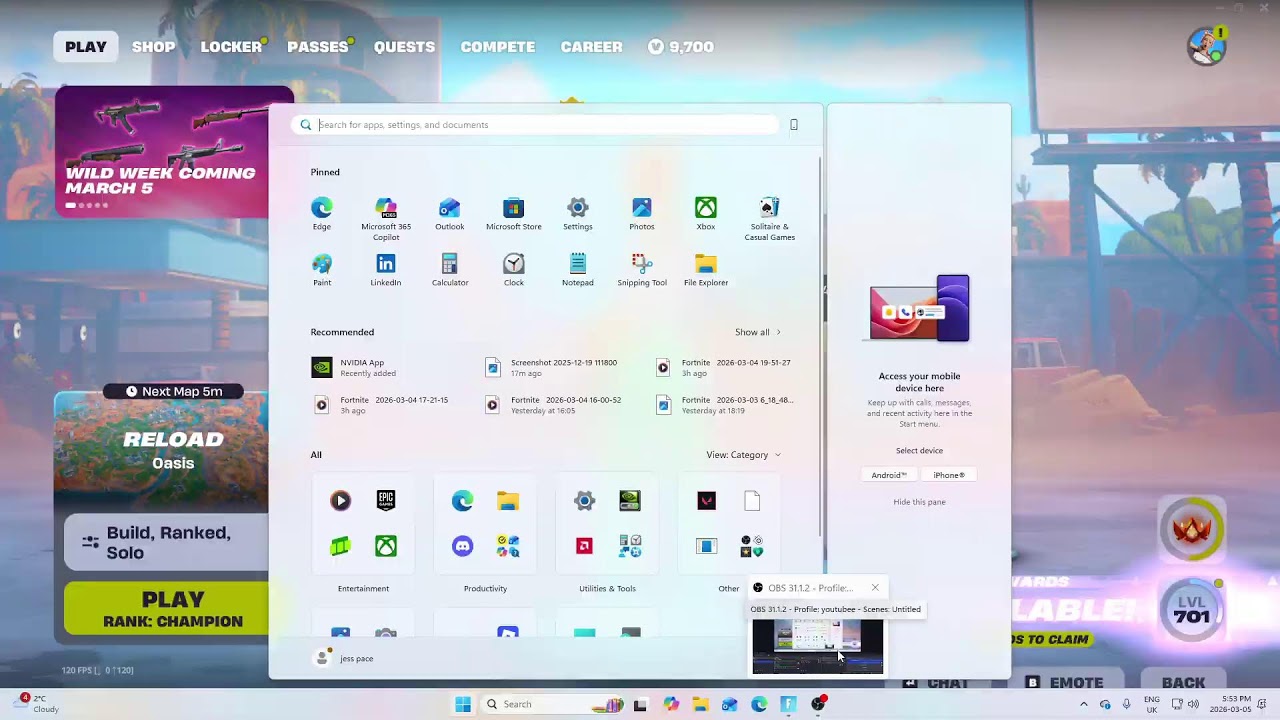Open the pinned Paint app
1280x720 pixels.
point(321,269)
